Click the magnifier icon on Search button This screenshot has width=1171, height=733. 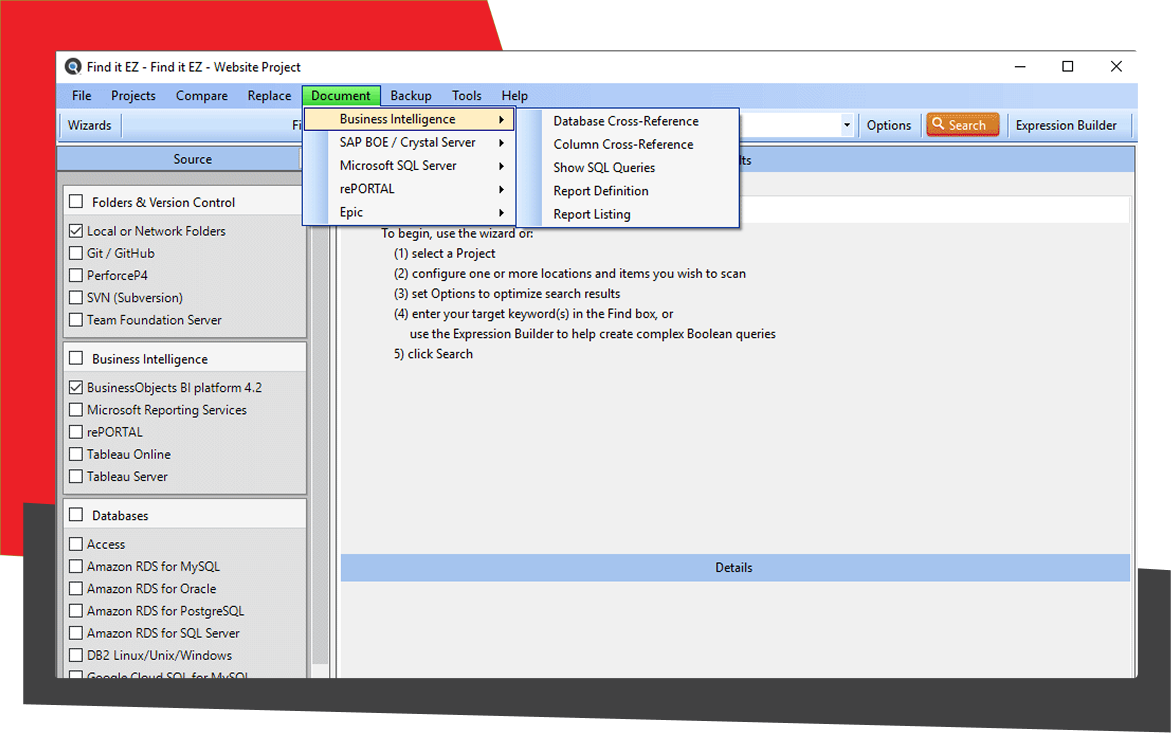[939, 124]
